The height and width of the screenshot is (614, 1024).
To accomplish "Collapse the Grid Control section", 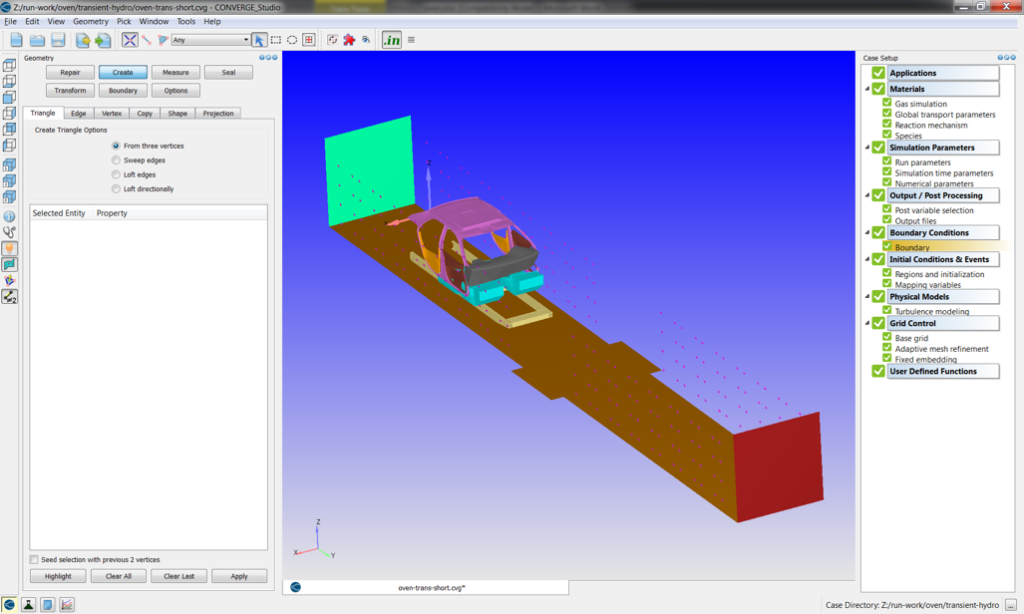I will click(x=867, y=323).
